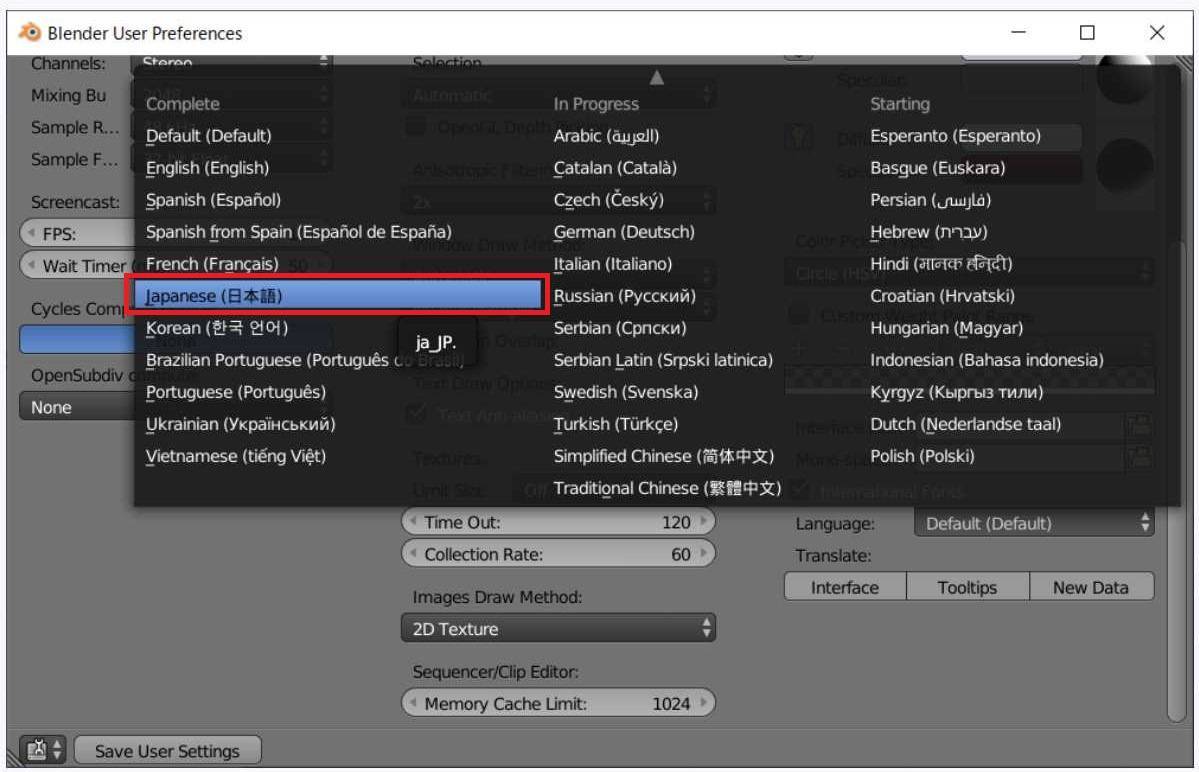Choose Italian (Italiano) language
1199x772 pixels.
click(612, 264)
